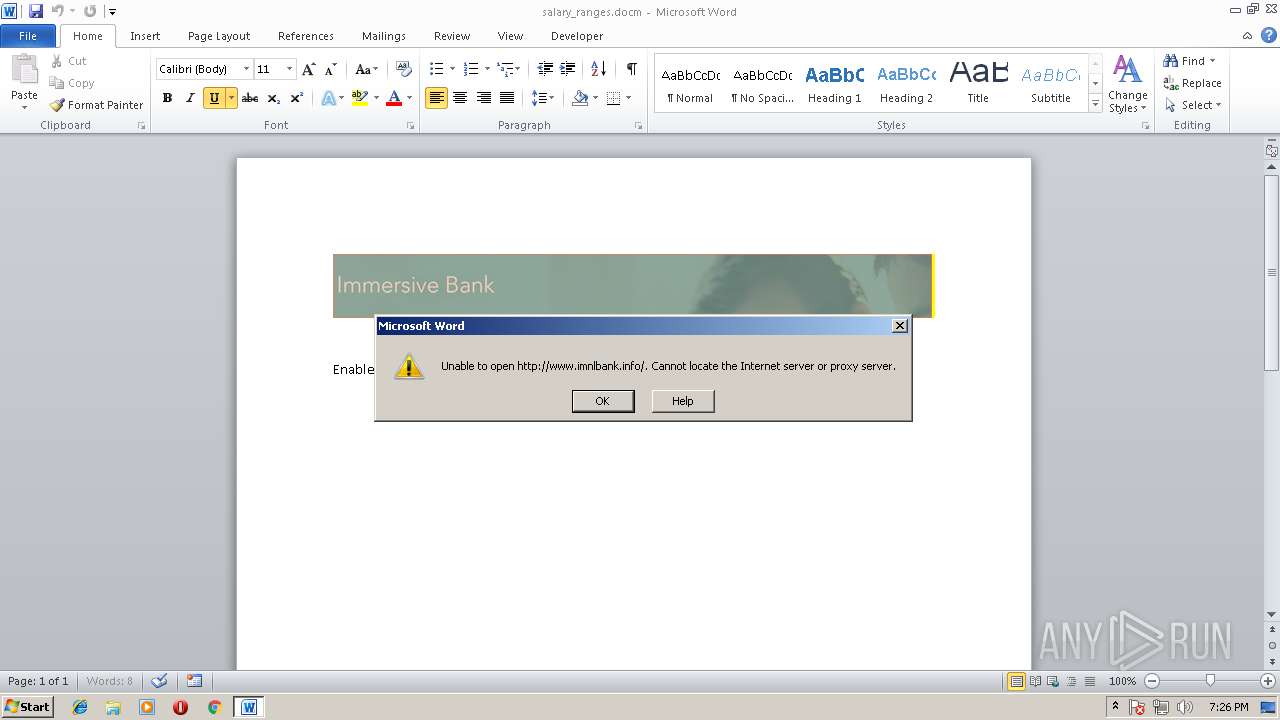This screenshot has height=720, width=1280.
Task: Click the vertical scrollbar down arrow
Action: (x=1271, y=614)
